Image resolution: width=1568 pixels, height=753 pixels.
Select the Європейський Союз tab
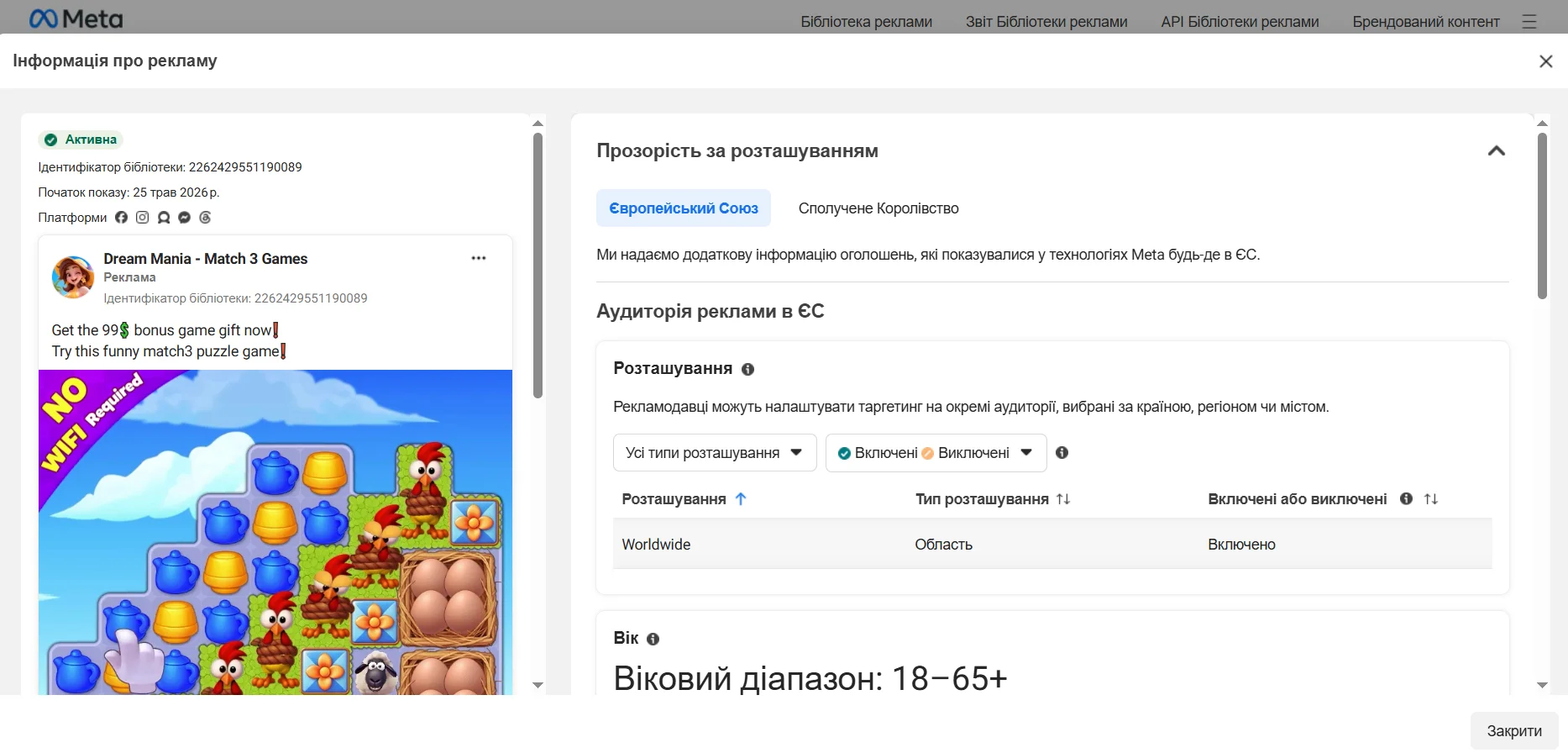click(684, 208)
